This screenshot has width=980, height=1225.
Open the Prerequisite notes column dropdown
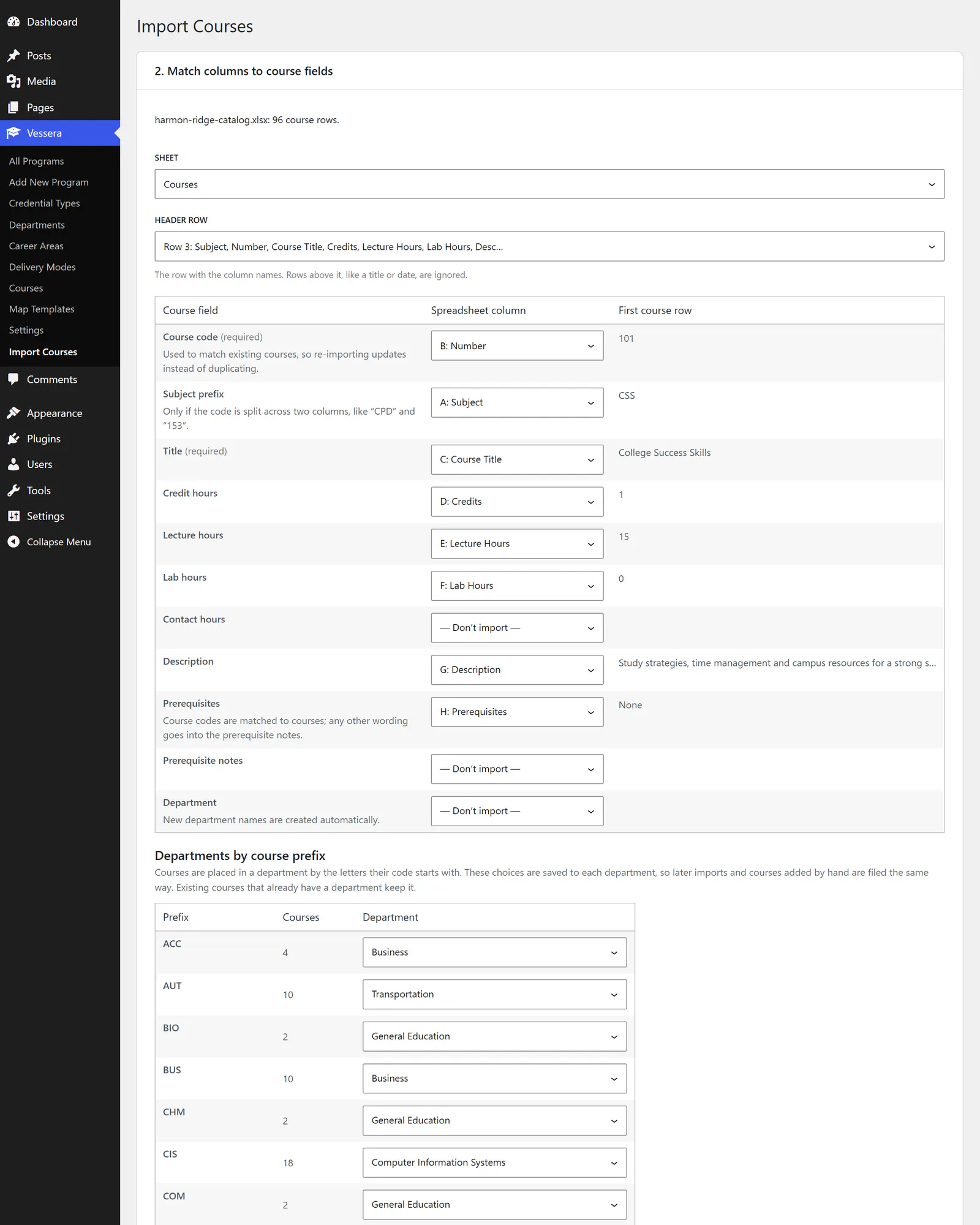coord(517,769)
